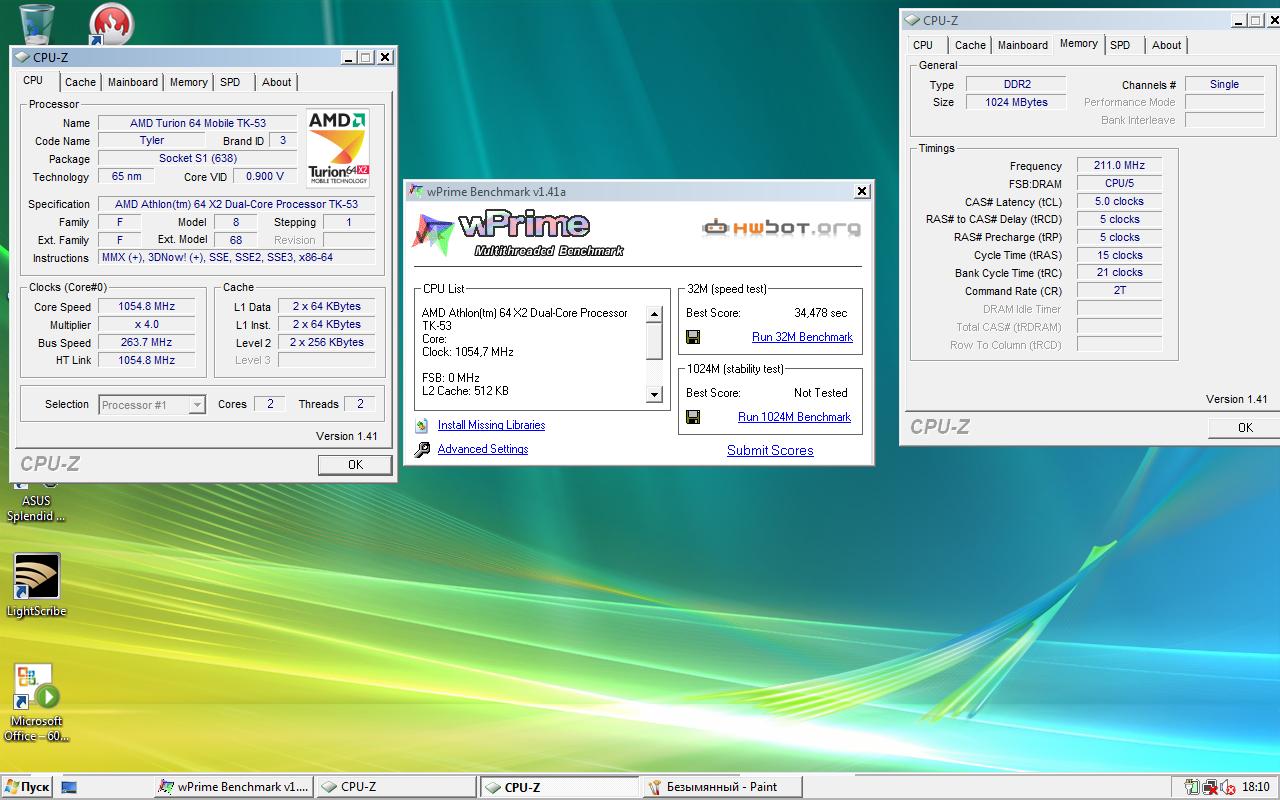Click the wPrime logo banner
This screenshot has width=1280, height=800.
(517, 234)
